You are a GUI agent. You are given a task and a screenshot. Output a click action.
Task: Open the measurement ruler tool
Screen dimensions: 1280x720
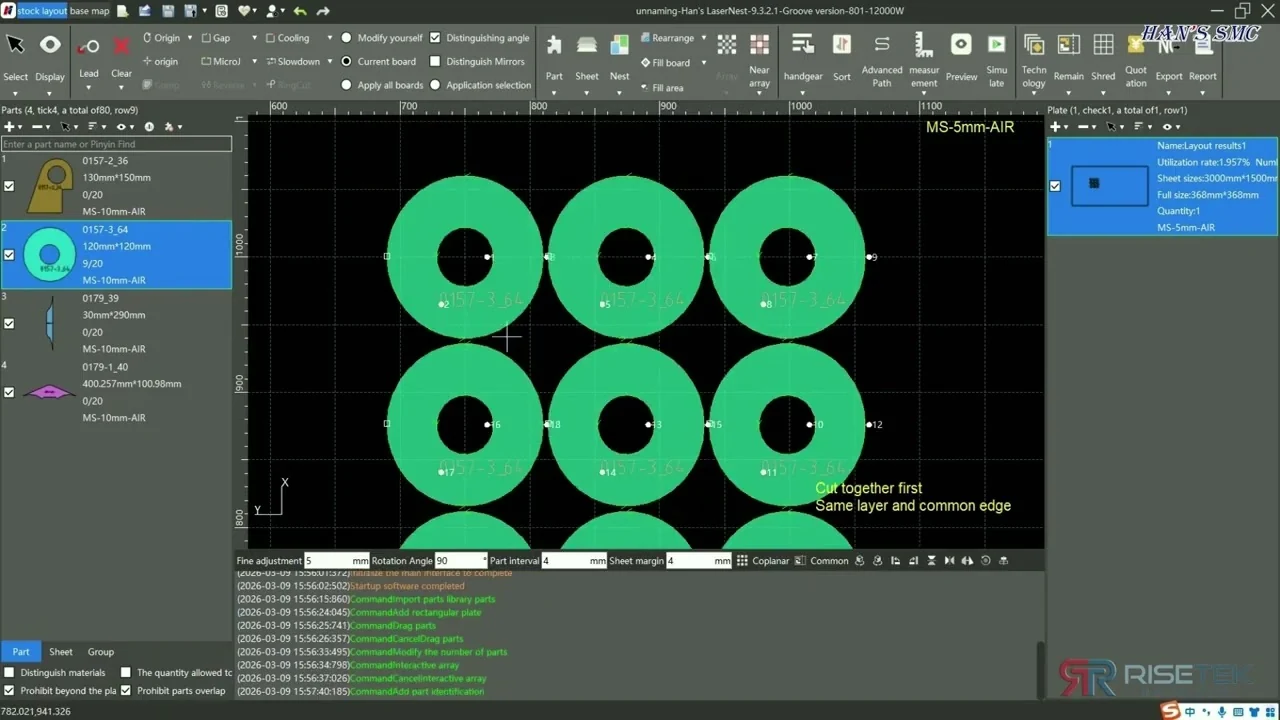924,44
